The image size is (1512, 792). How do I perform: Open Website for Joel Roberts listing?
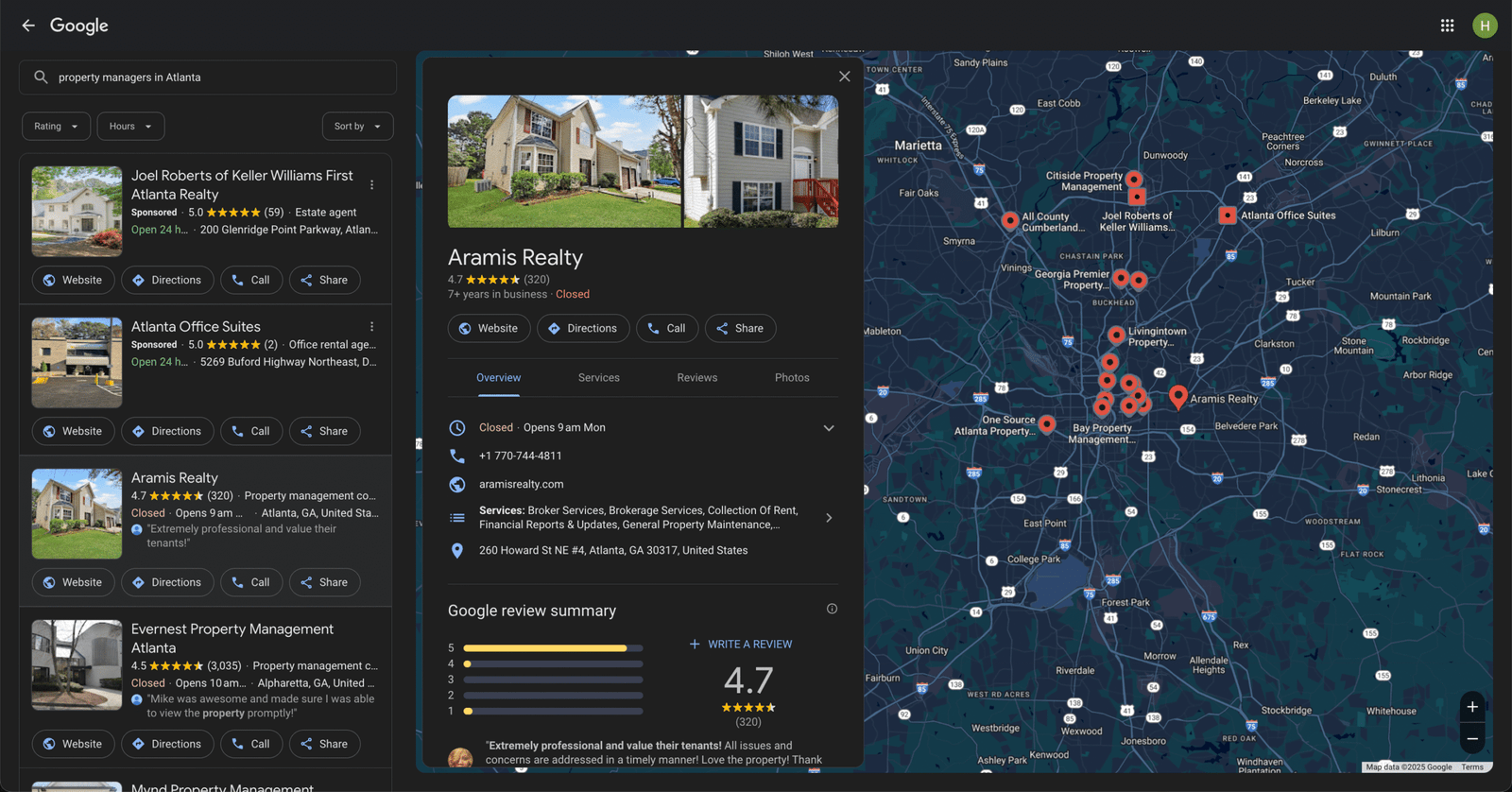click(x=73, y=281)
